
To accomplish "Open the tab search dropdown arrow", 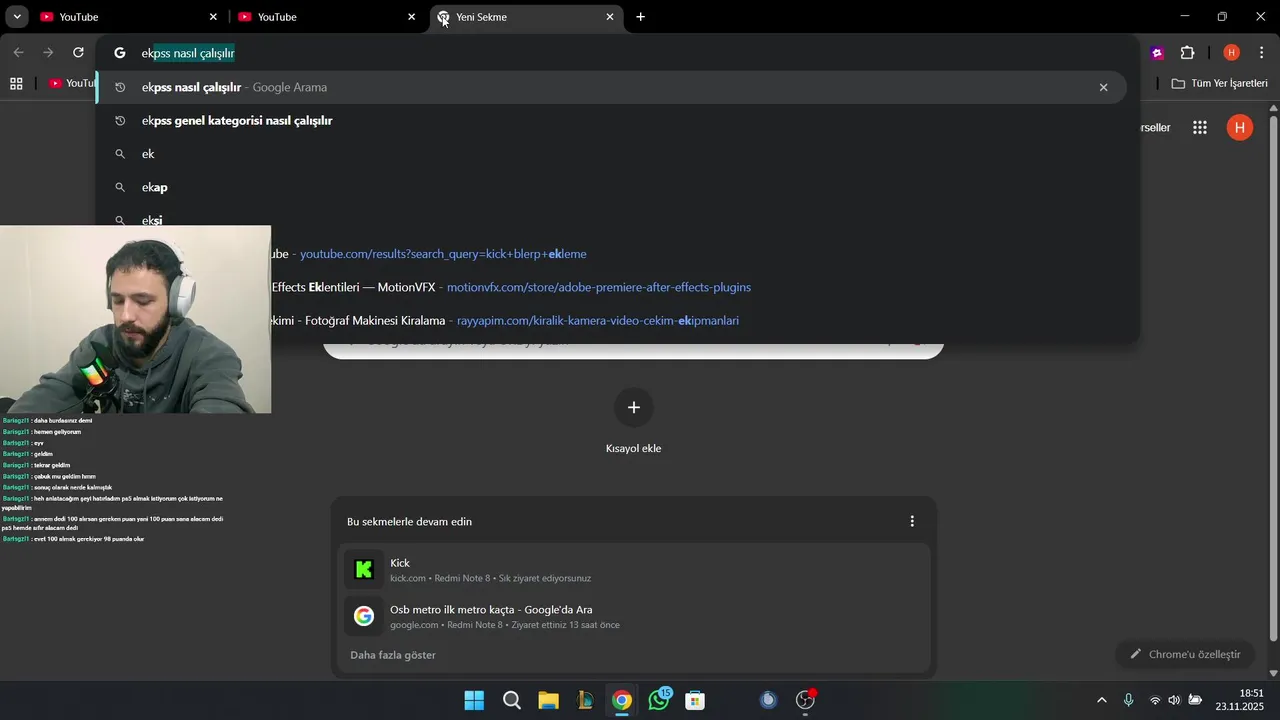I will [16, 17].
